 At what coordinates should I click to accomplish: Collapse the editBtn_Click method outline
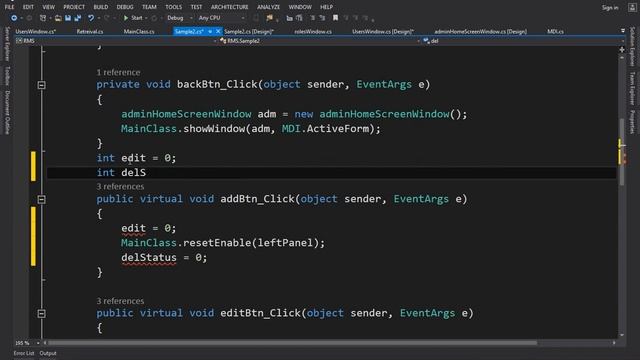point(41,313)
